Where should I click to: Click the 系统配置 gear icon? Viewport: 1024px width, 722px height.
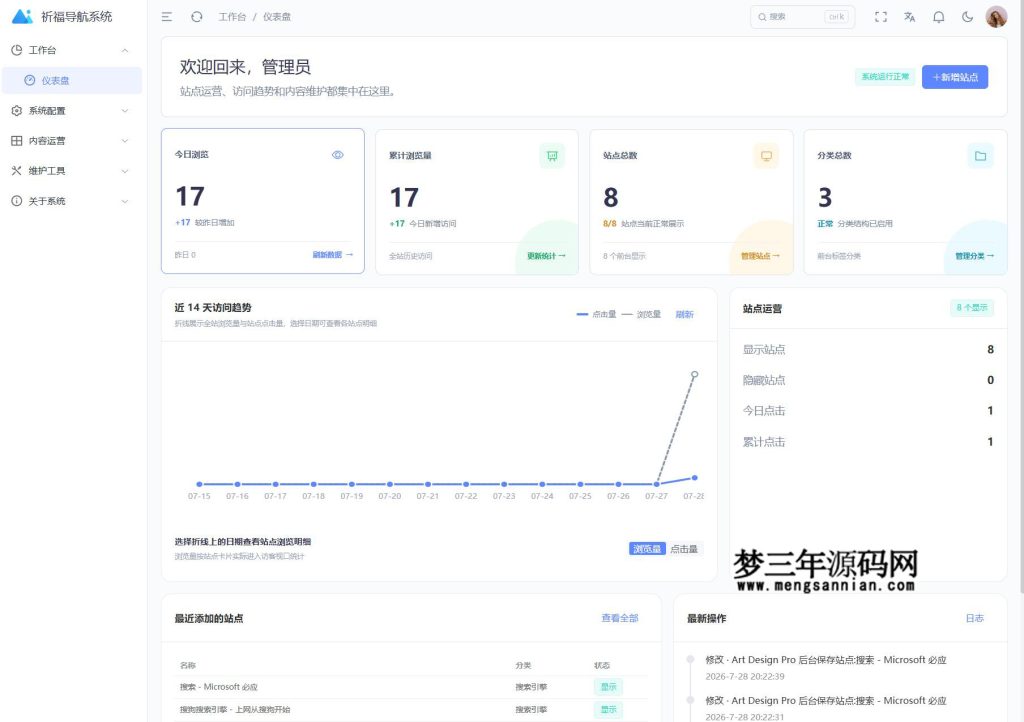(x=17, y=111)
